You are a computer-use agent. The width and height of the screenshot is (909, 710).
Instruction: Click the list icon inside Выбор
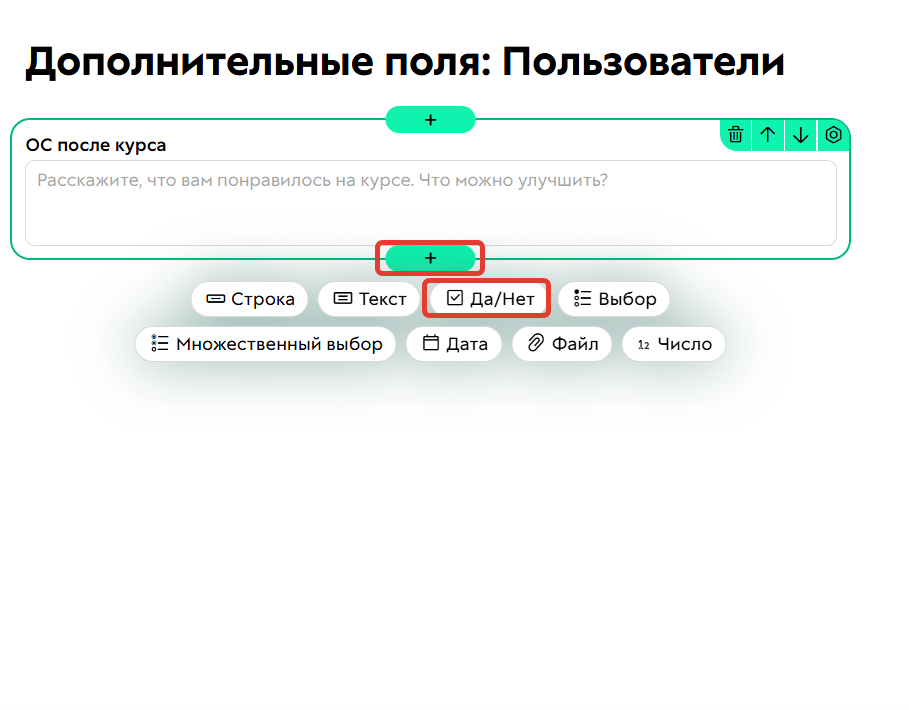pos(580,298)
